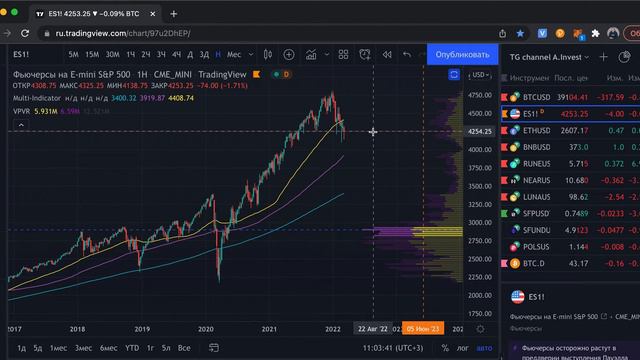Set the date range to 1д
This screenshot has width=640, height=360.
(x=22, y=348)
